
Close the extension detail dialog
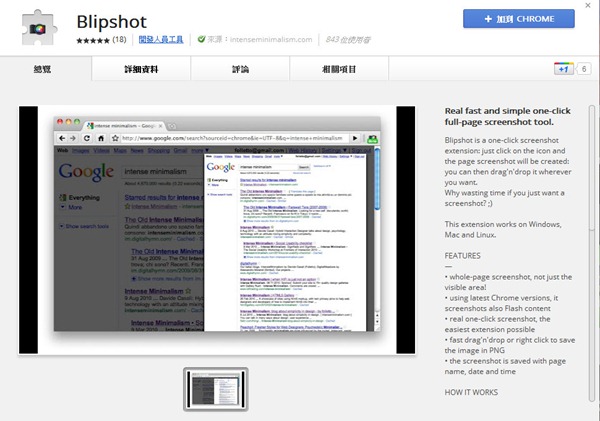pos(588,5)
